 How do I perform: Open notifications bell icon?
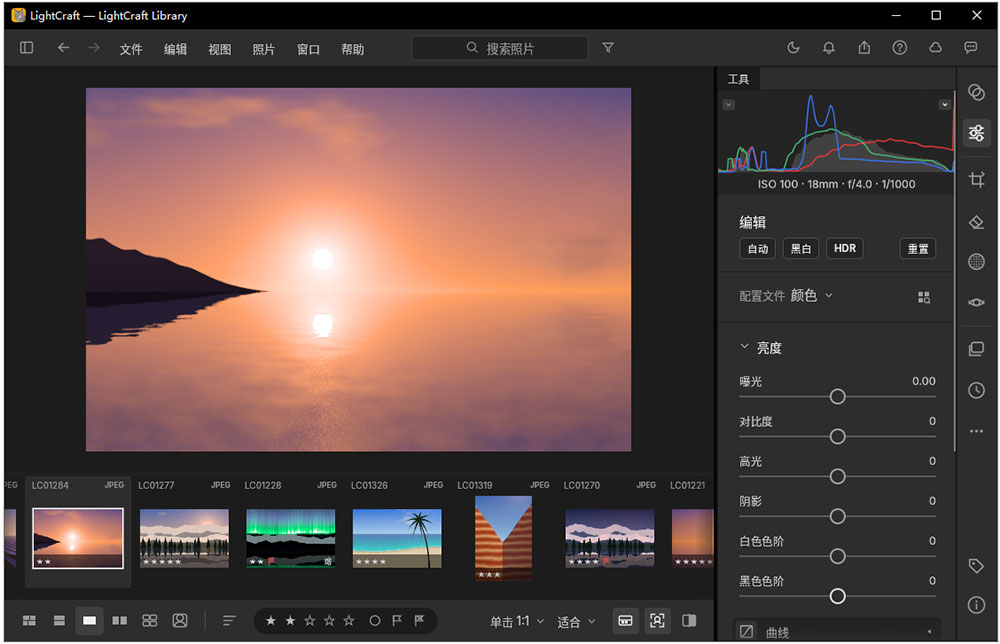828,48
